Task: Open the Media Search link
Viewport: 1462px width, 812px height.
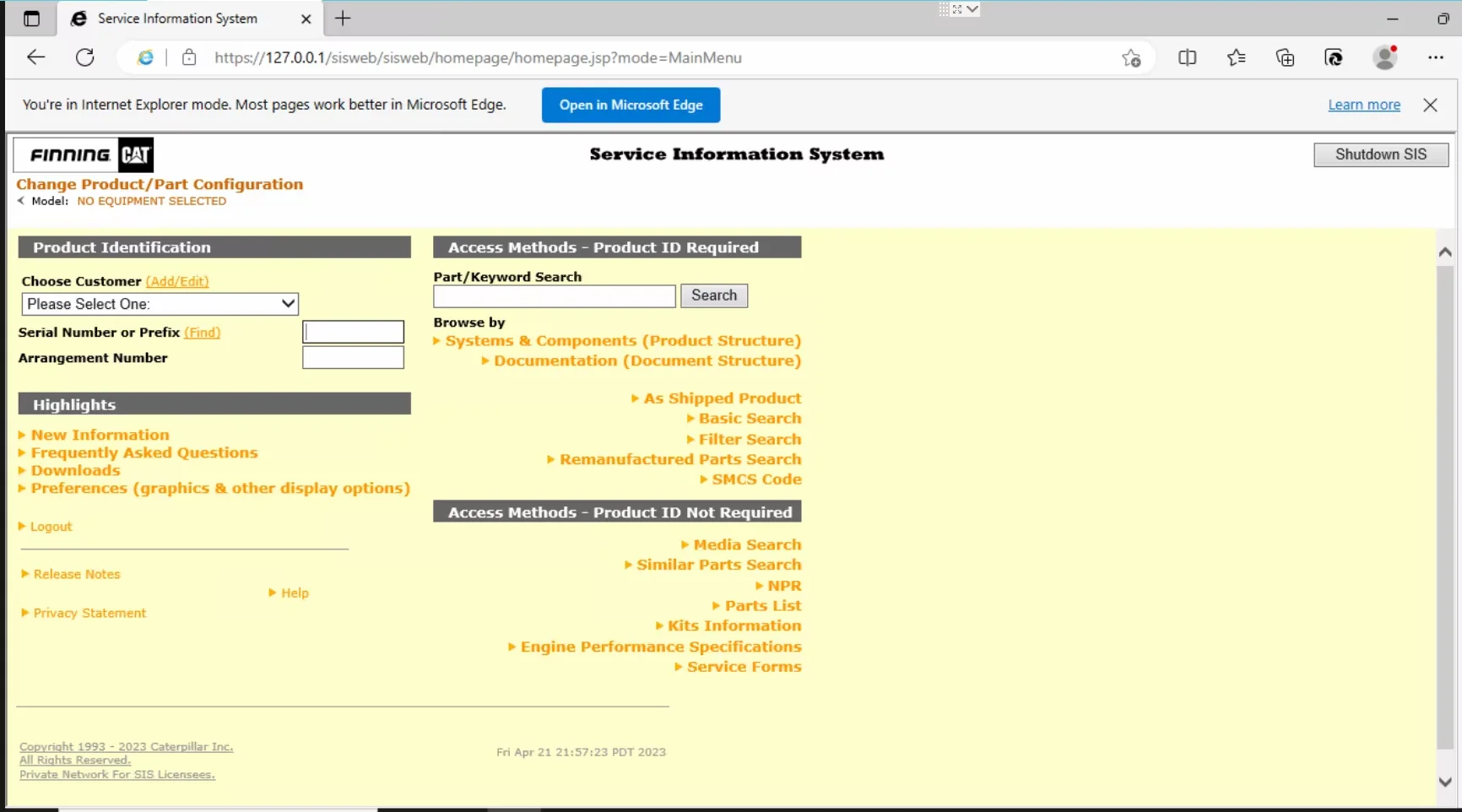Action: tap(746, 545)
